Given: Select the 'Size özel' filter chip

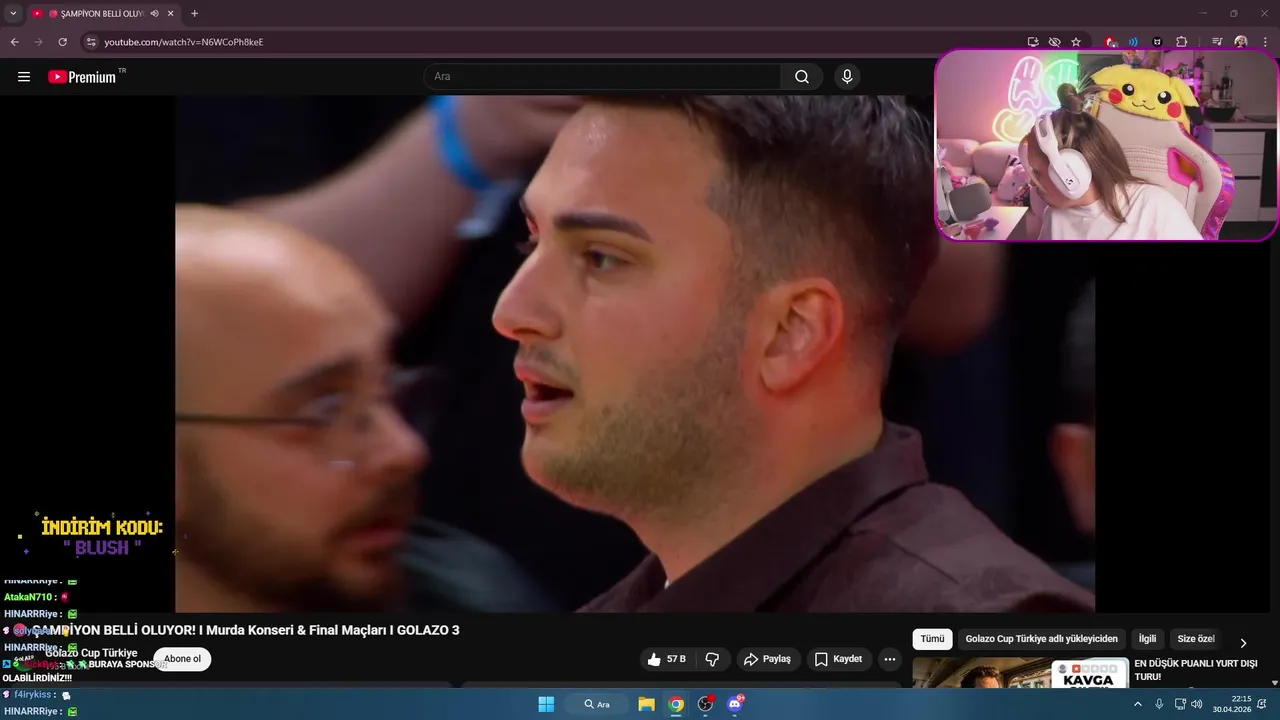Looking at the screenshot, I should click(x=1196, y=639).
